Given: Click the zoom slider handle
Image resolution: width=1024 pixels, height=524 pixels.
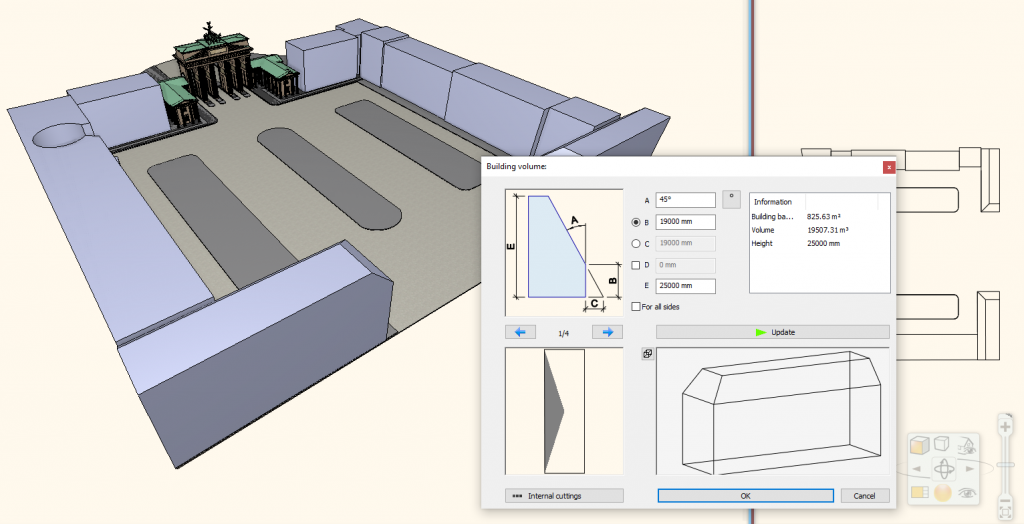Looking at the screenshot, I should (x=1005, y=463).
